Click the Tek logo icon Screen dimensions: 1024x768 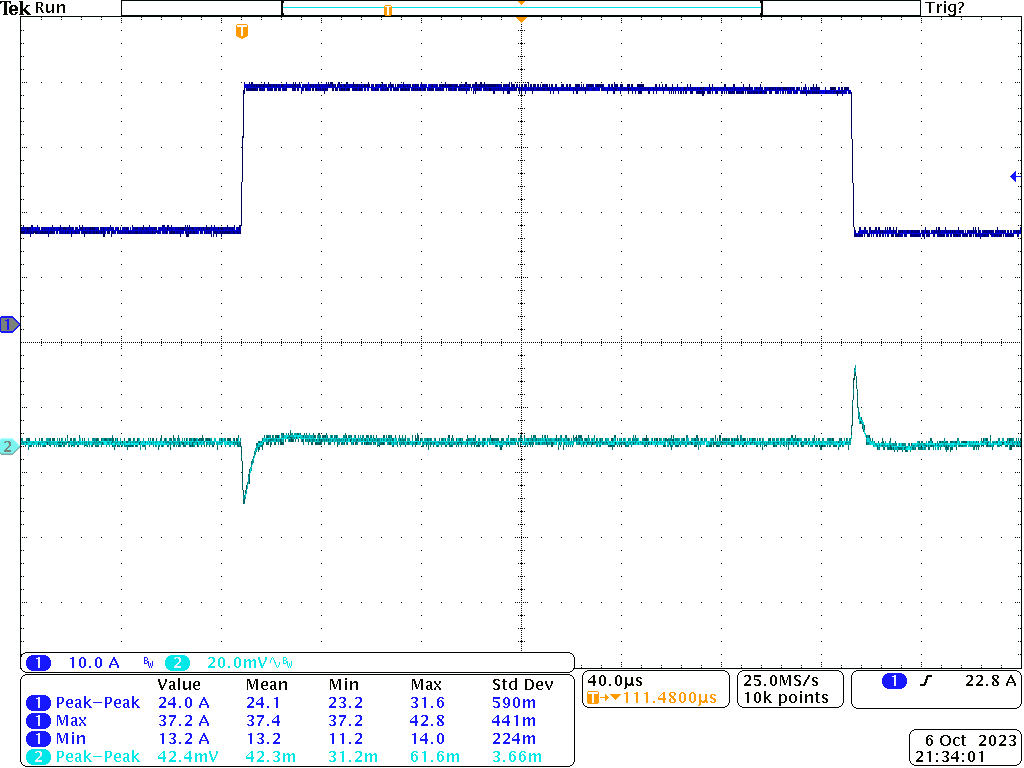(x=17, y=8)
